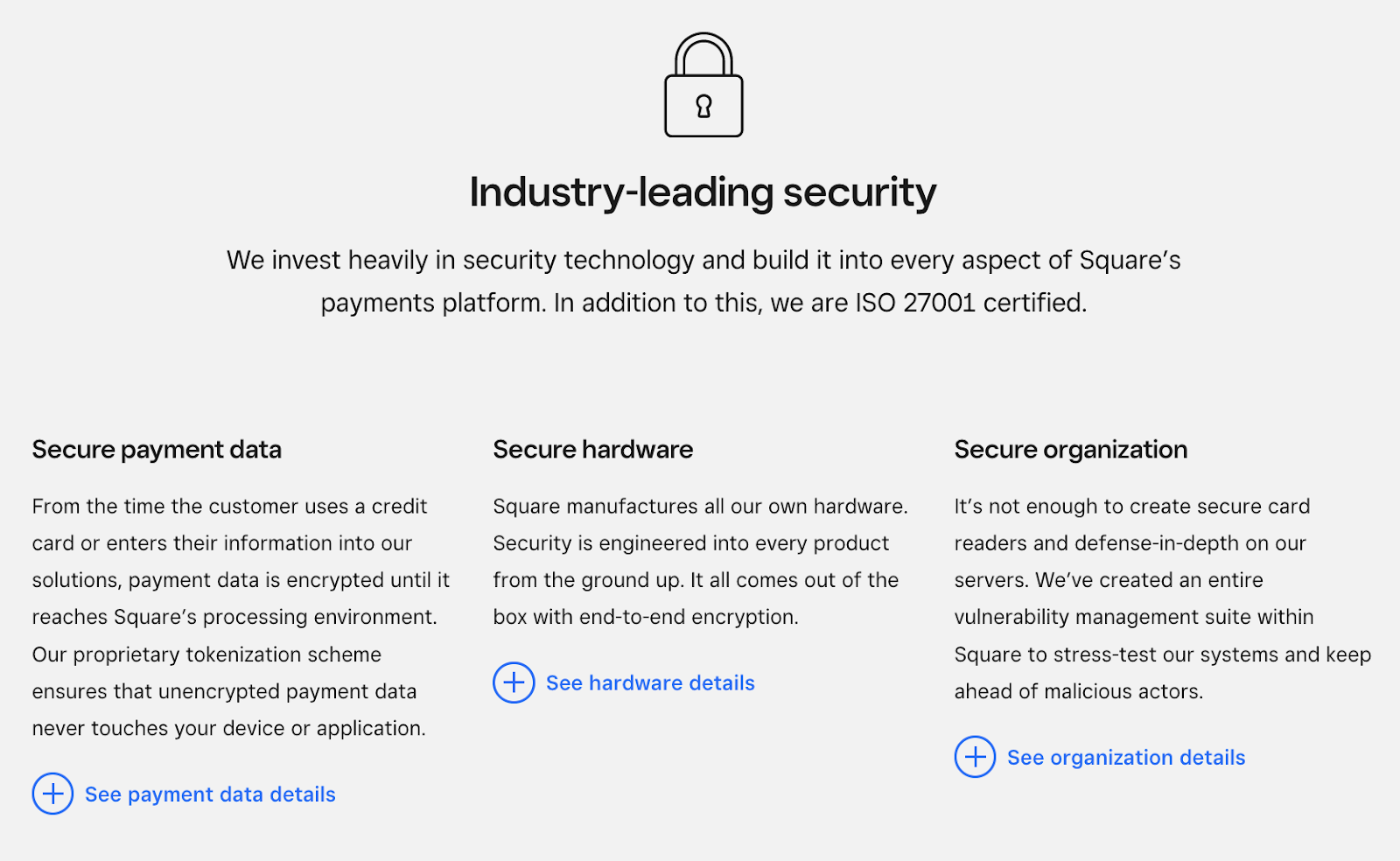This screenshot has width=1400, height=861.
Task: Follow the See hardware details link
Action: [650, 683]
